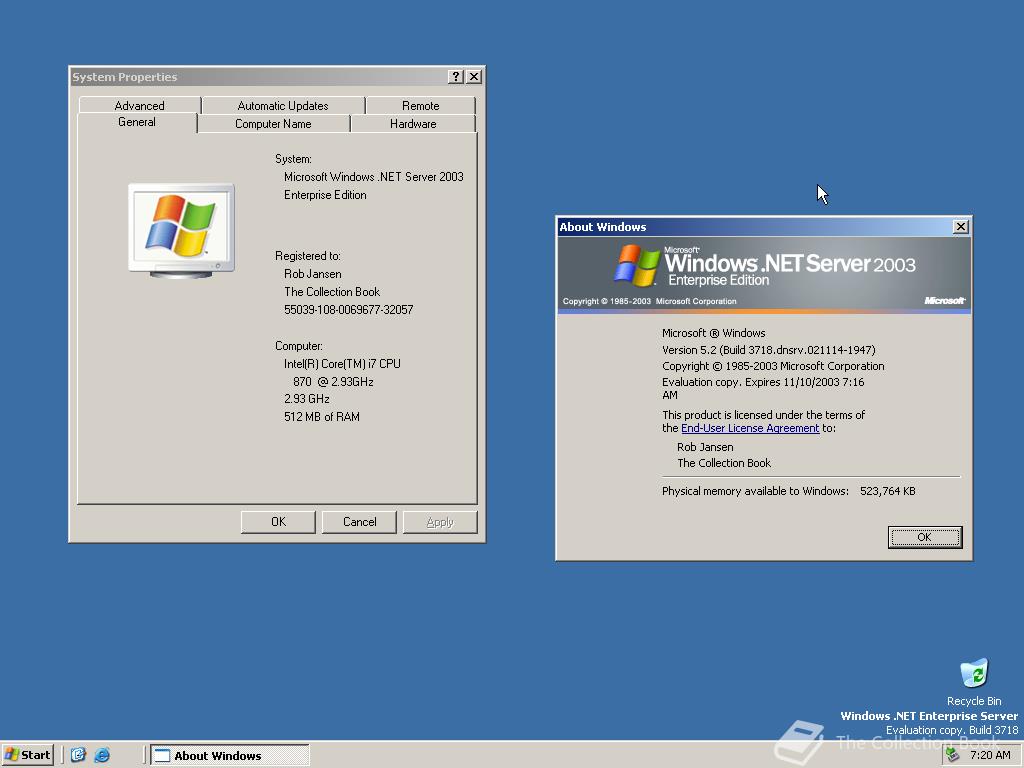Click 'Version 5.2 (Build 3718...' line
The height and width of the screenshot is (768, 1024).
pos(769,350)
